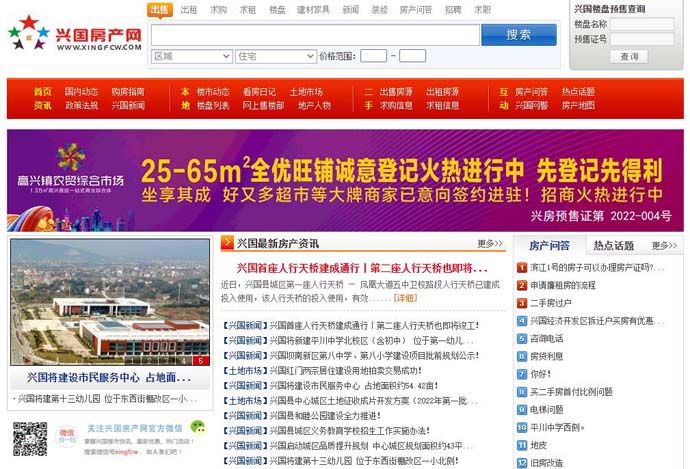Click the [详细] details link
Image resolution: width=690 pixels, height=469 pixels.
tap(405, 298)
